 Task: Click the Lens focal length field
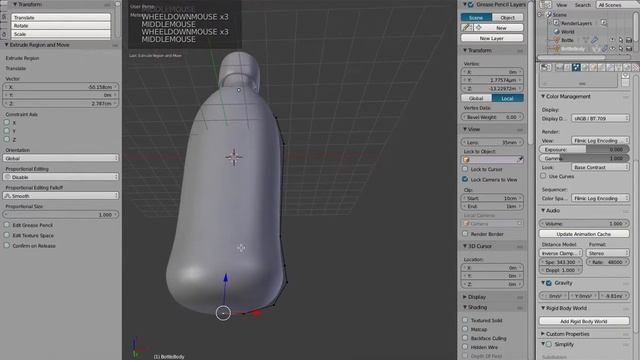click(x=492, y=142)
